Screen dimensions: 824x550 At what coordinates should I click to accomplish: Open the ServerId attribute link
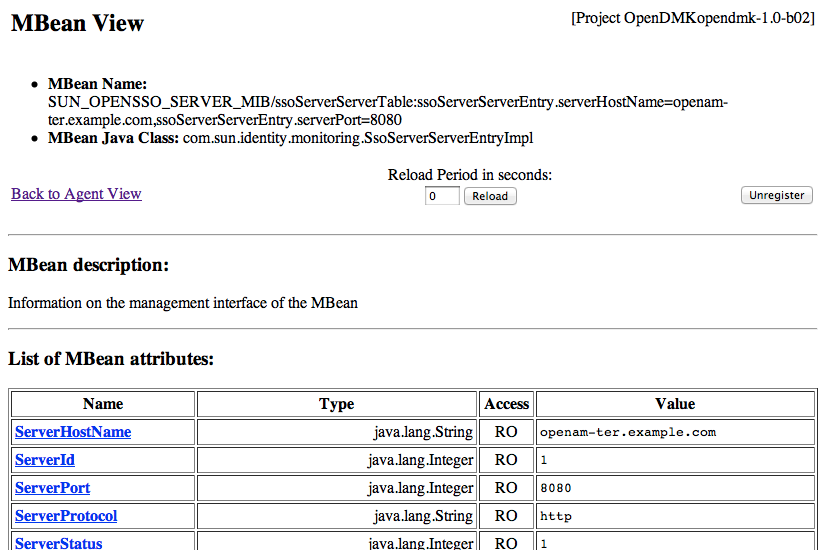(45, 460)
